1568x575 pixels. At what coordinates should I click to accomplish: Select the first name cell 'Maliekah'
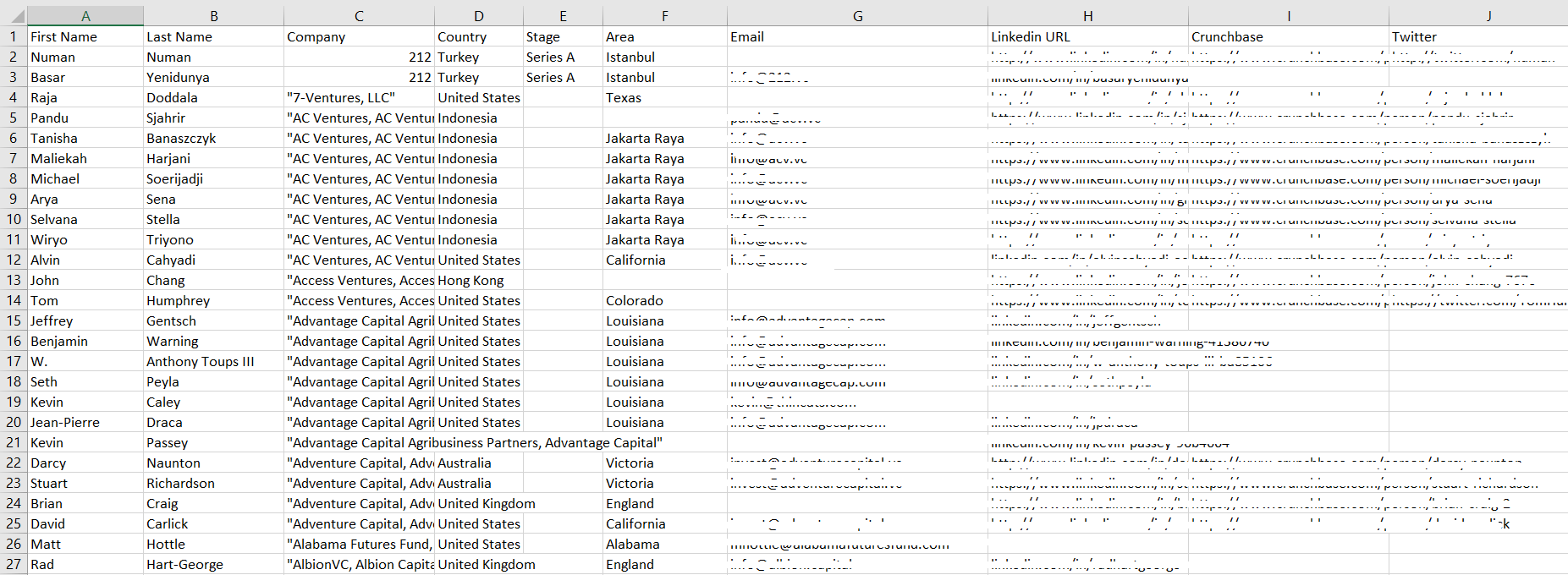pyautogui.click(x=85, y=158)
